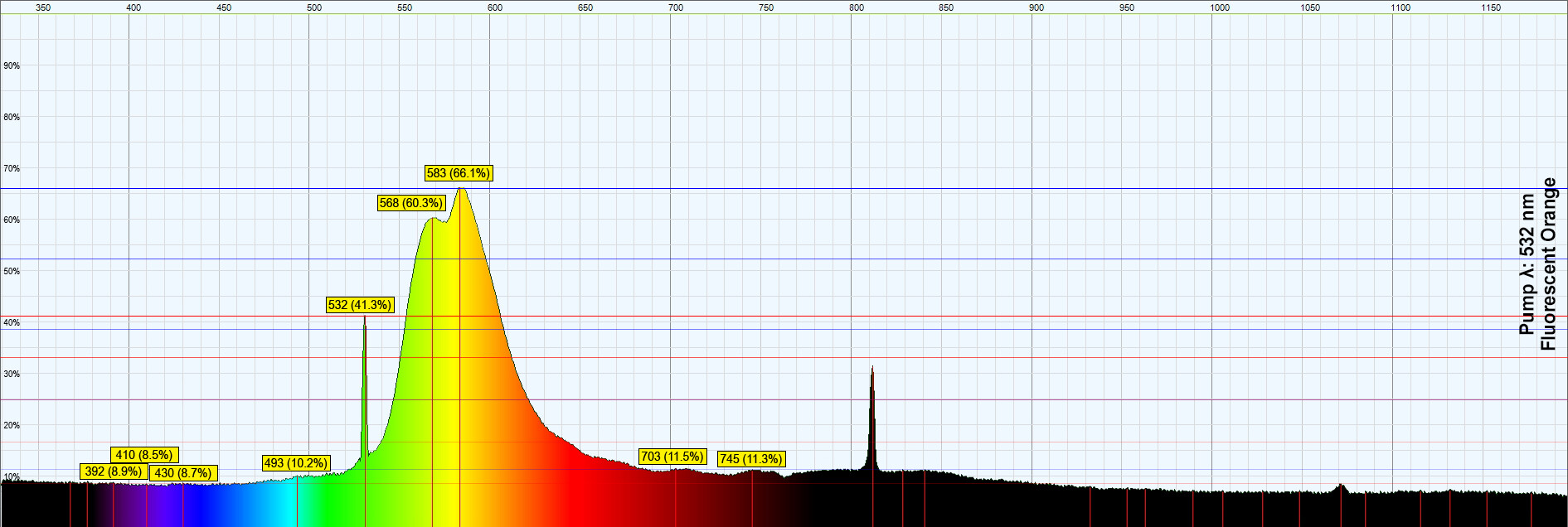This screenshot has height=527, width=1568.
Task: Select the 60% intensity axis label
Action: pos(12,220)
